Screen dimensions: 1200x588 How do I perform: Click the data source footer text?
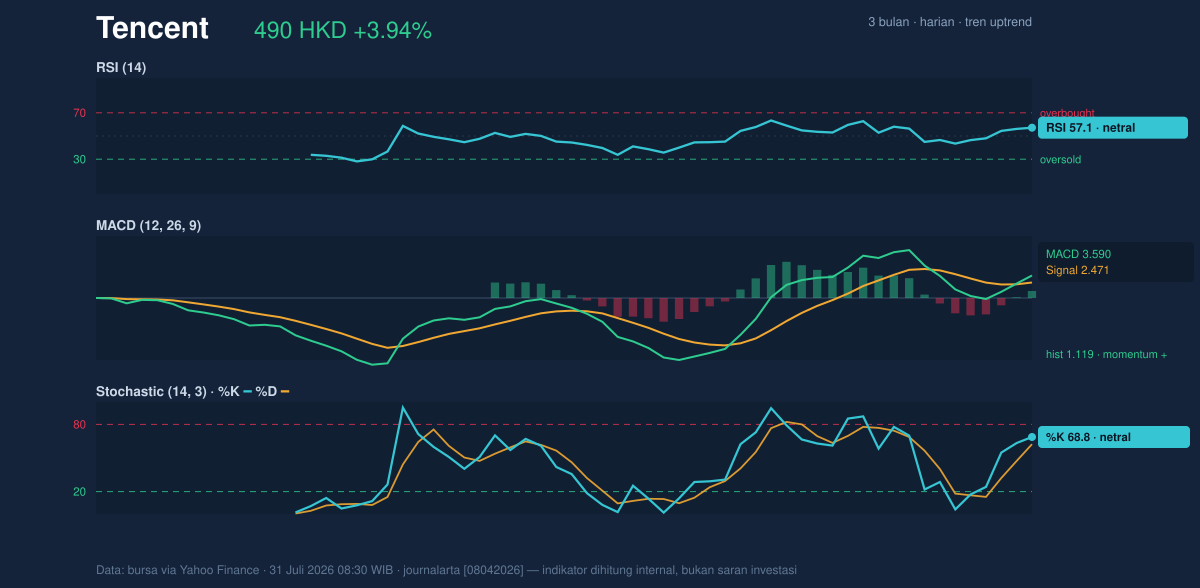click(446, 570)
